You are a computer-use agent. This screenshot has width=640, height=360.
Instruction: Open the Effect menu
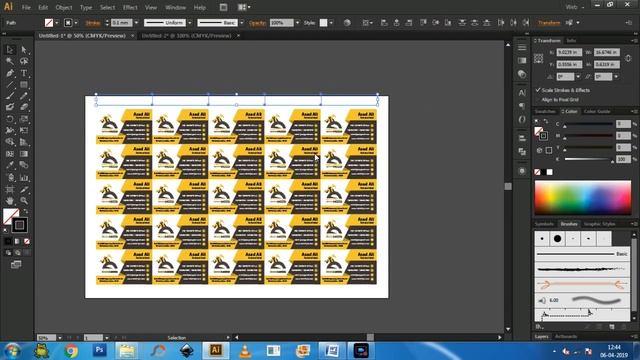tap(130, 7)
